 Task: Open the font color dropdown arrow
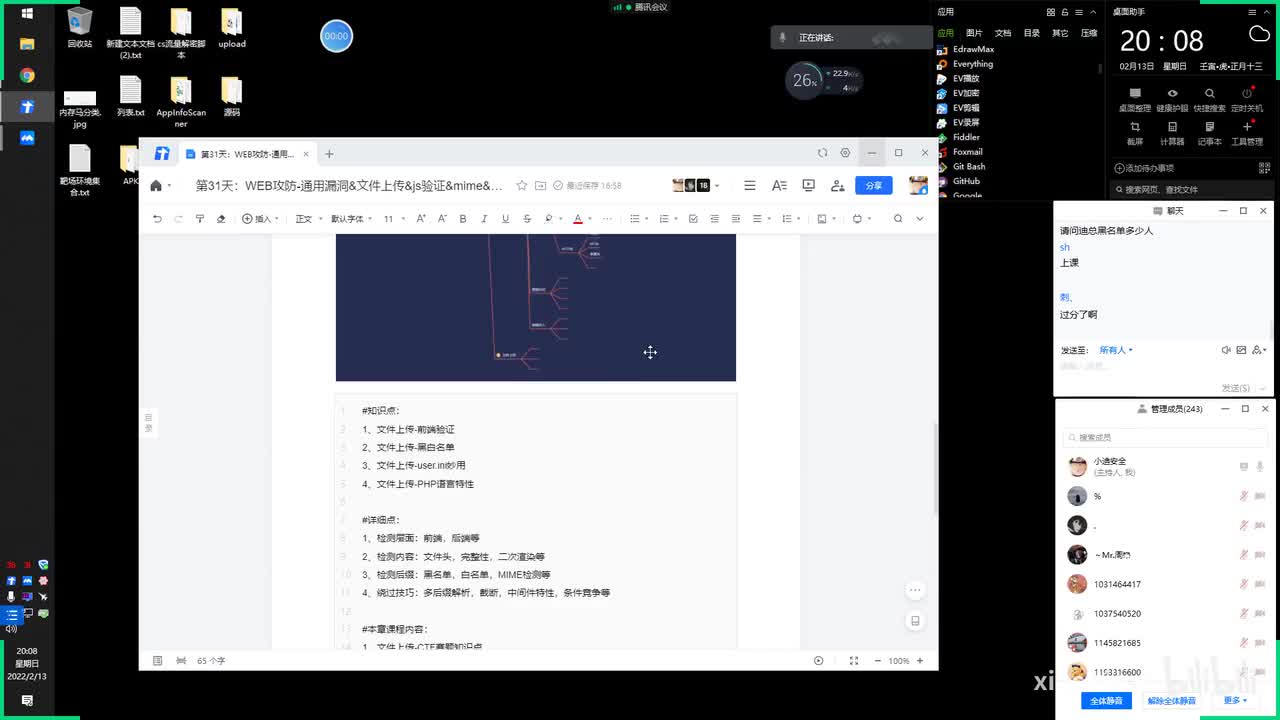(x=590, y=219)
